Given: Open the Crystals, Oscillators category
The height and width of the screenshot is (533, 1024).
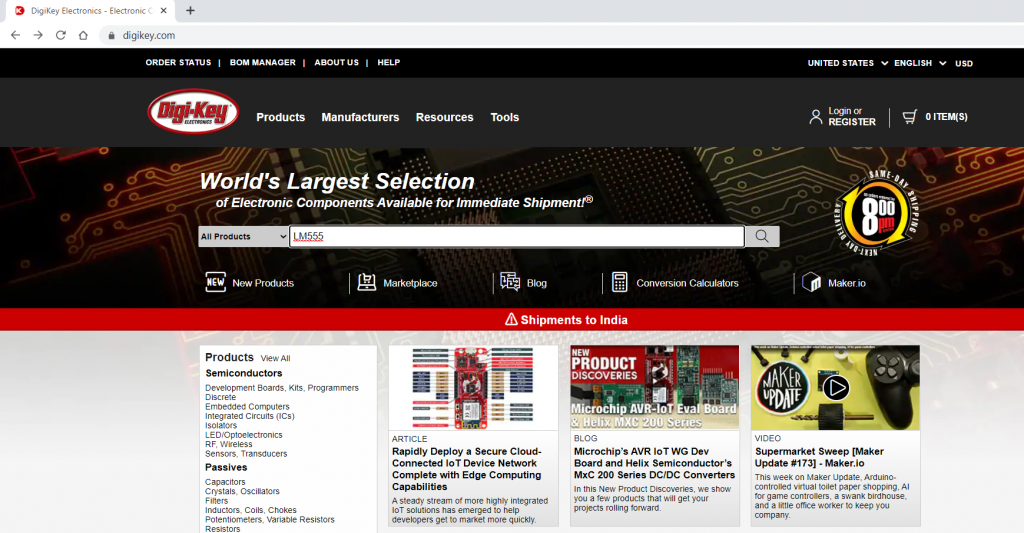Looking at the screenshot, I should point(242,491).
